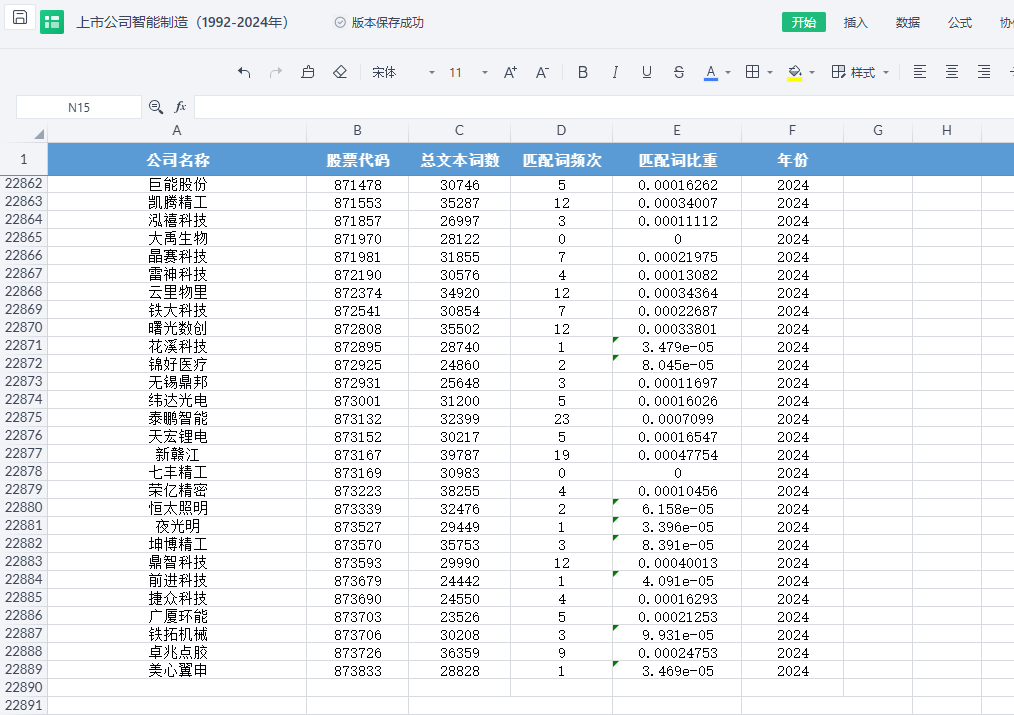The width and height of the screenshot is (1014, 715).
Task: Activate the format painter brush
Action: coord(308,72)
